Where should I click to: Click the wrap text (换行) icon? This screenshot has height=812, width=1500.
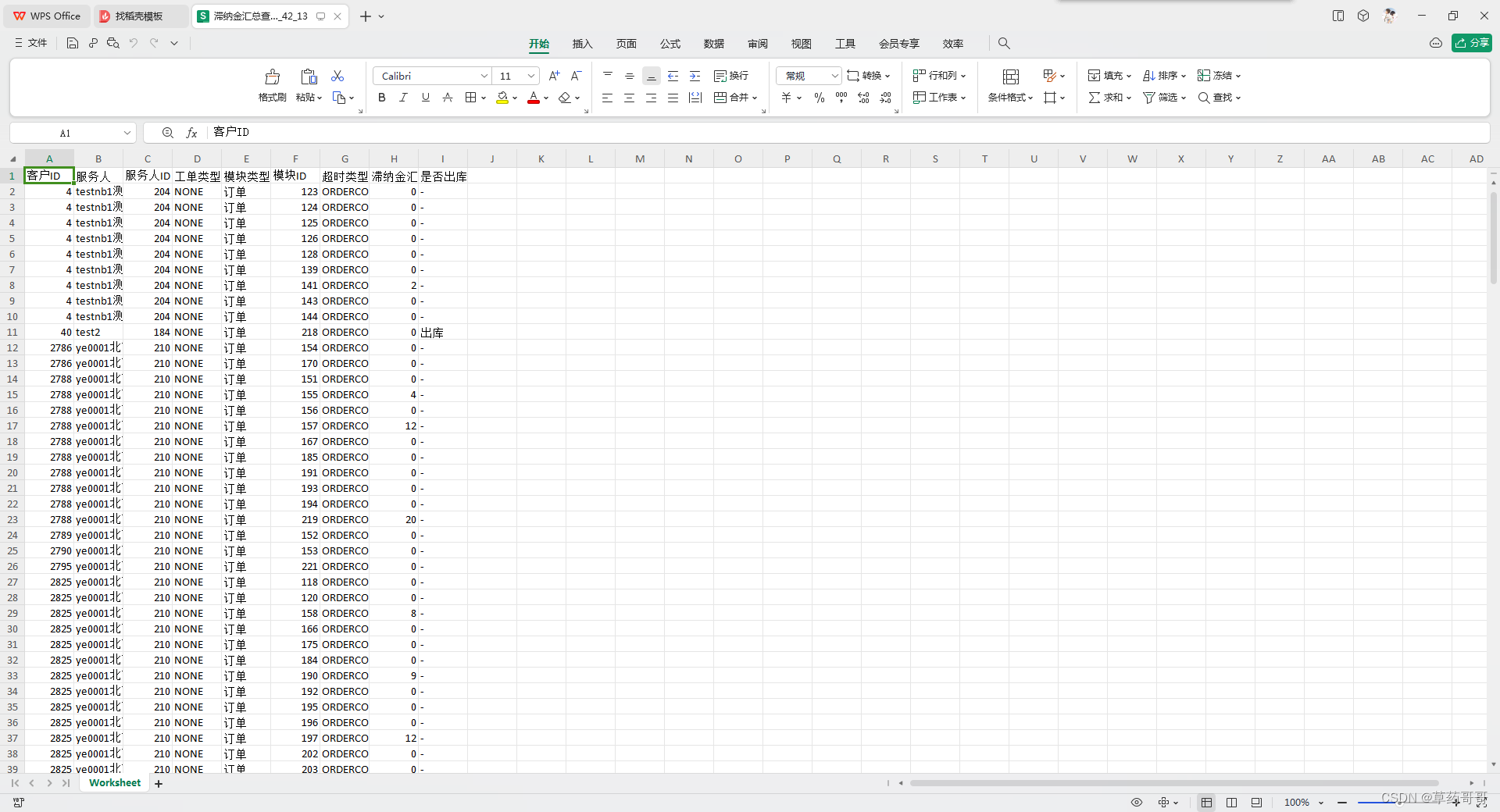[730, 76]
